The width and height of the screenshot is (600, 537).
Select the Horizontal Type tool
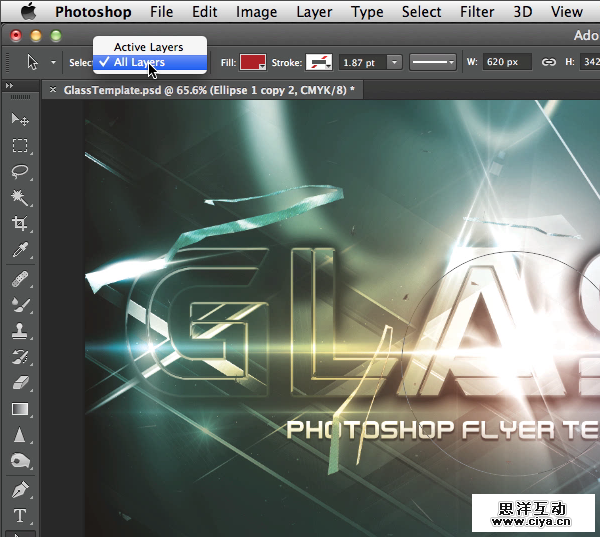[20, 516]
